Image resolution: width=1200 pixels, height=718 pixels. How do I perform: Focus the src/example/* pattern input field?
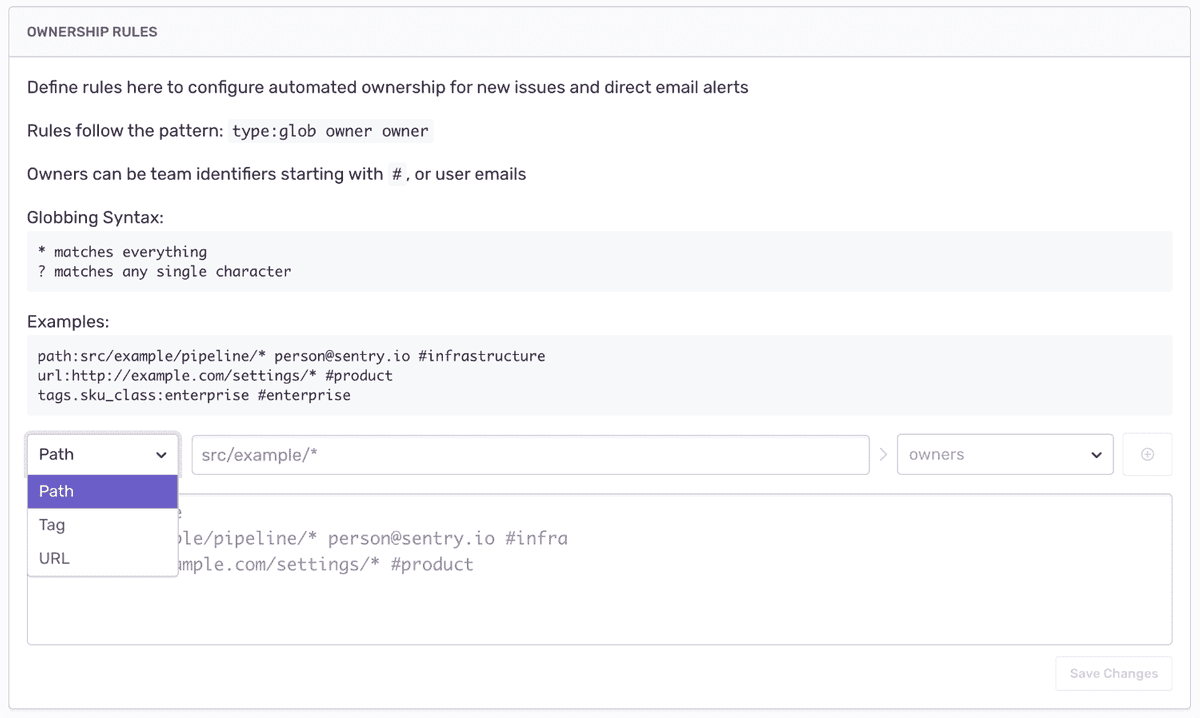(x=530, y=454)
